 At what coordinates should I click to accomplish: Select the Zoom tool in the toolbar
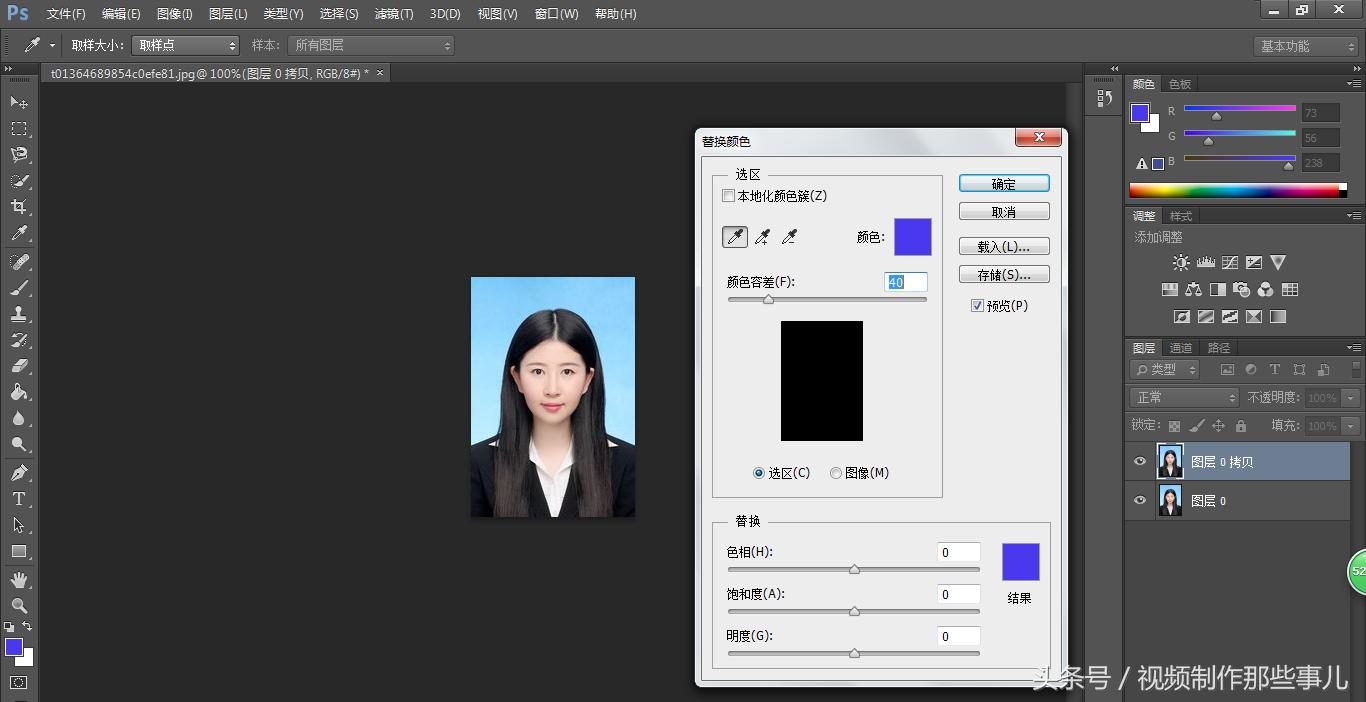pyautogui.click(x=18, y=606)
